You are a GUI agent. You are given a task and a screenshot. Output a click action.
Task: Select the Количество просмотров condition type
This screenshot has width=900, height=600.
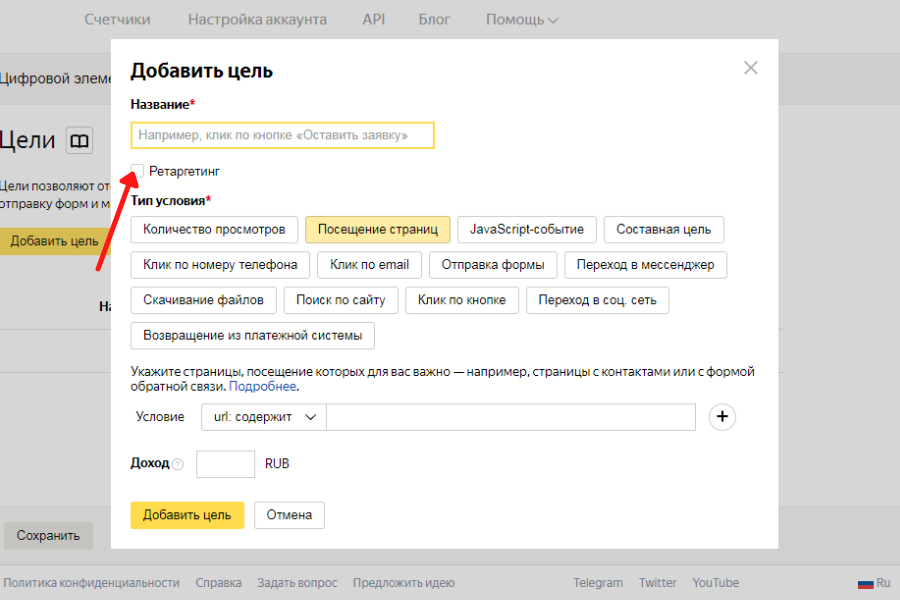tap(214, 229)
